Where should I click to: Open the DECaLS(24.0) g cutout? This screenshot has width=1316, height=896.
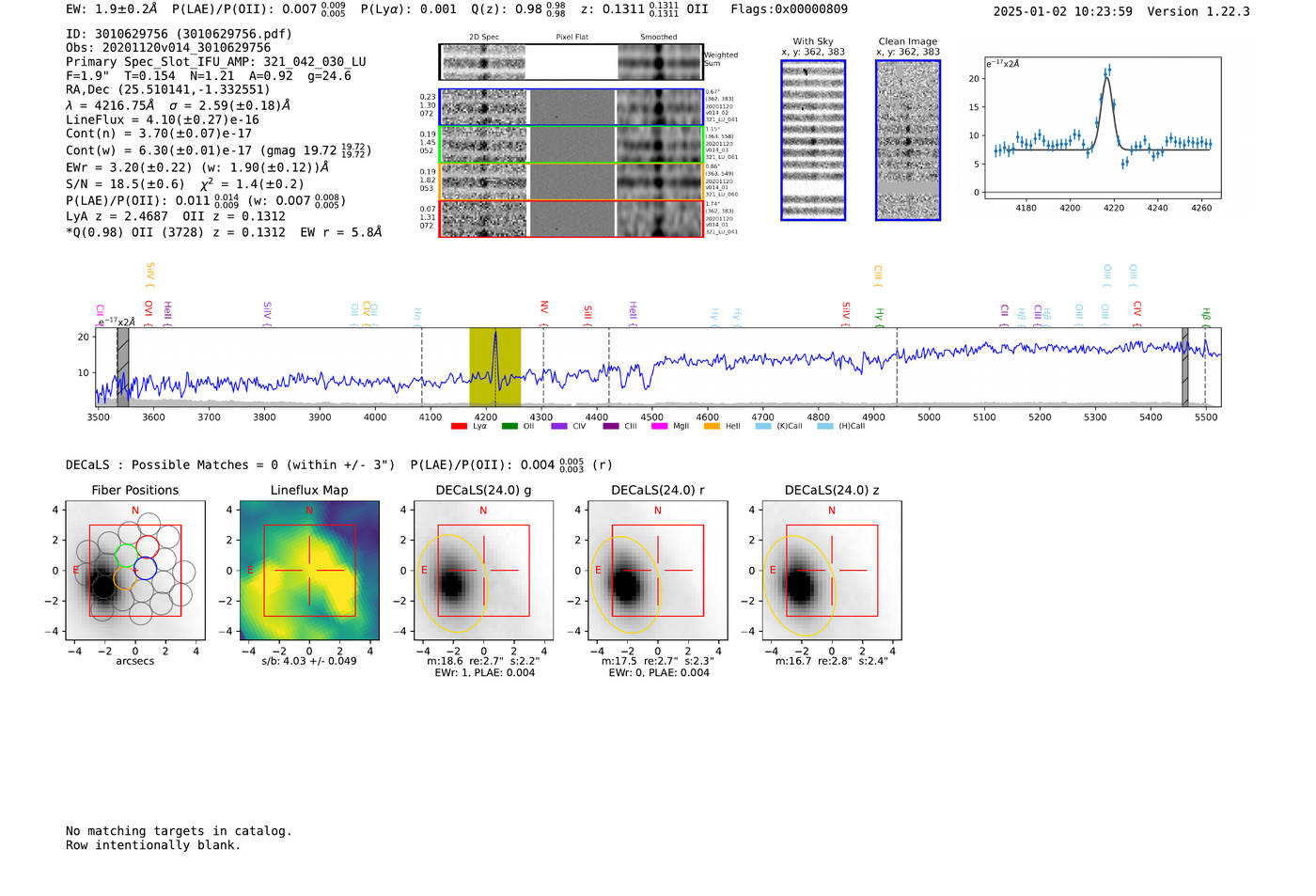483,570
